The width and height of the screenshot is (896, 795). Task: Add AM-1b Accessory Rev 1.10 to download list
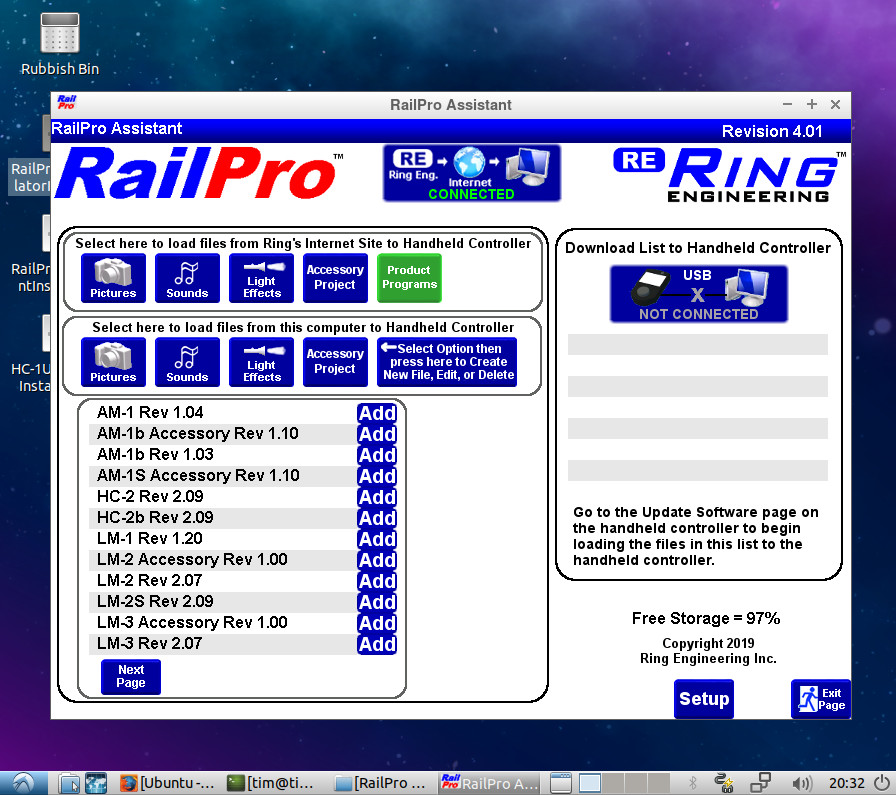click(x=377, y=434)
